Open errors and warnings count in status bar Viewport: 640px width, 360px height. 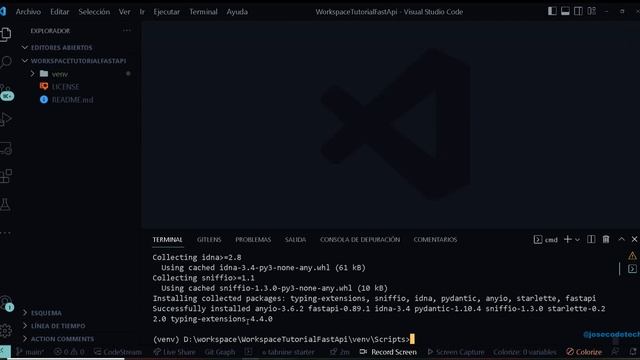click(69, 352)
